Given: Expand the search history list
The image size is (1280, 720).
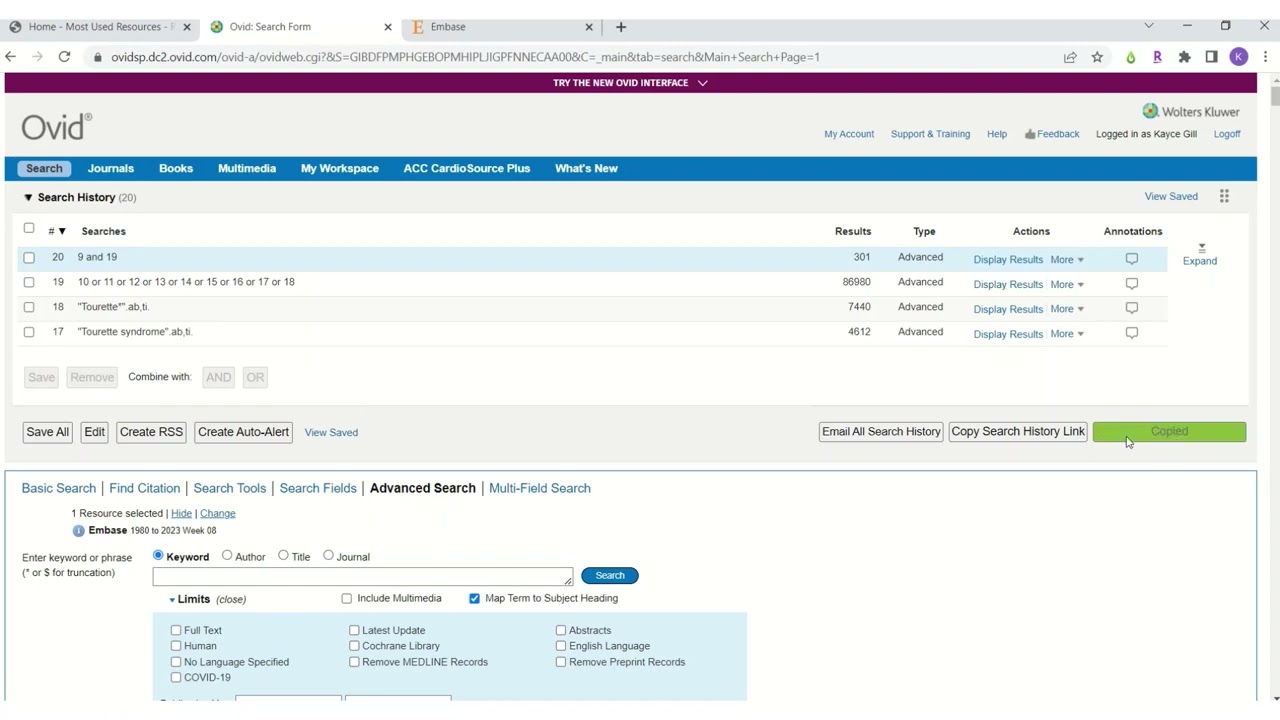Looking at the screenshot, I should point(1200,254).
